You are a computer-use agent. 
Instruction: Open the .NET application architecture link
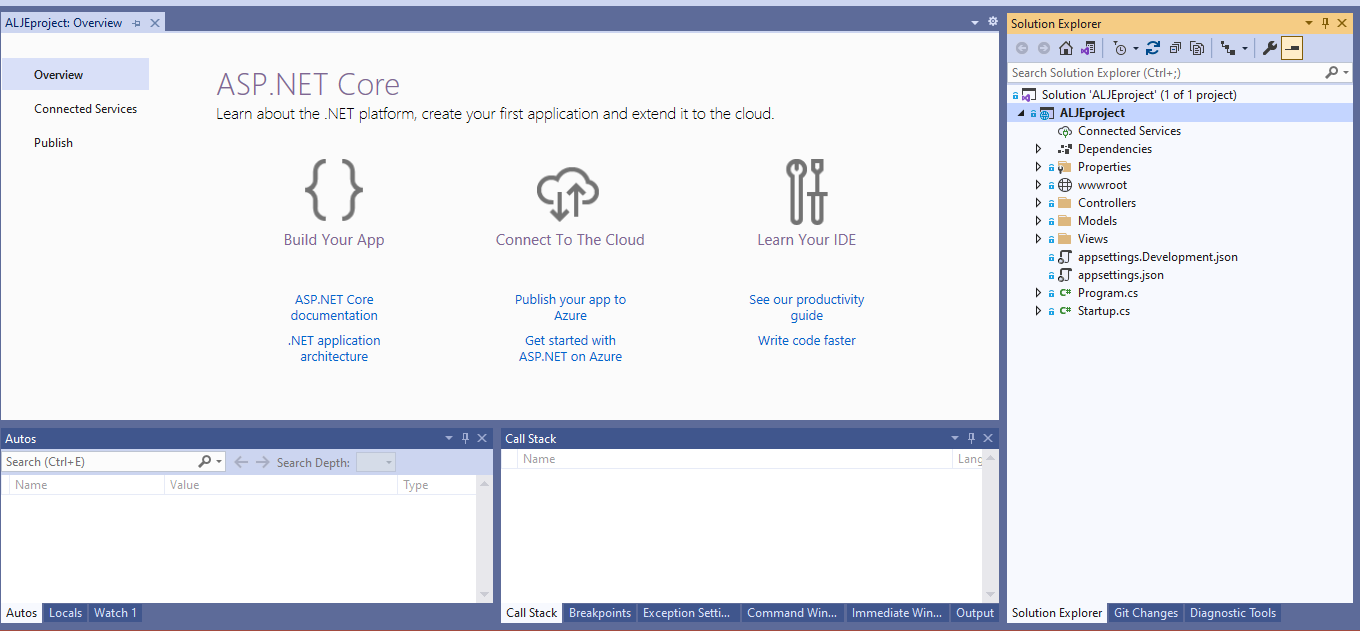click(x=334, y=348)
